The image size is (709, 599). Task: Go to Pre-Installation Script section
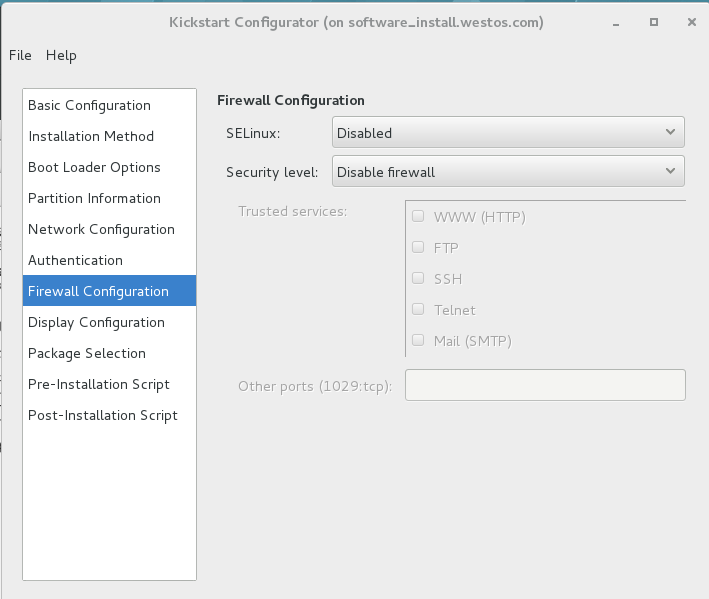coord(99,384)
